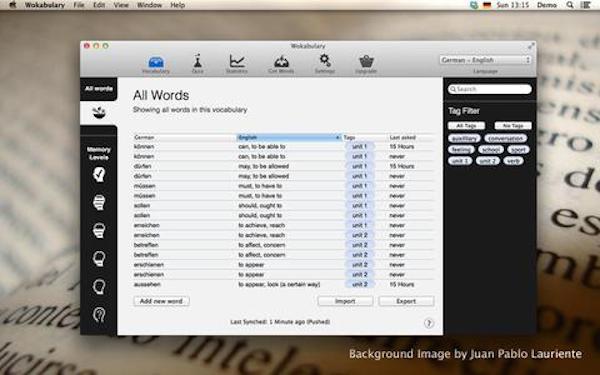This screenshot has height=375, width=600.
Task: Click the 15 Hours value in aussehen row
Action: click(402, 284)
